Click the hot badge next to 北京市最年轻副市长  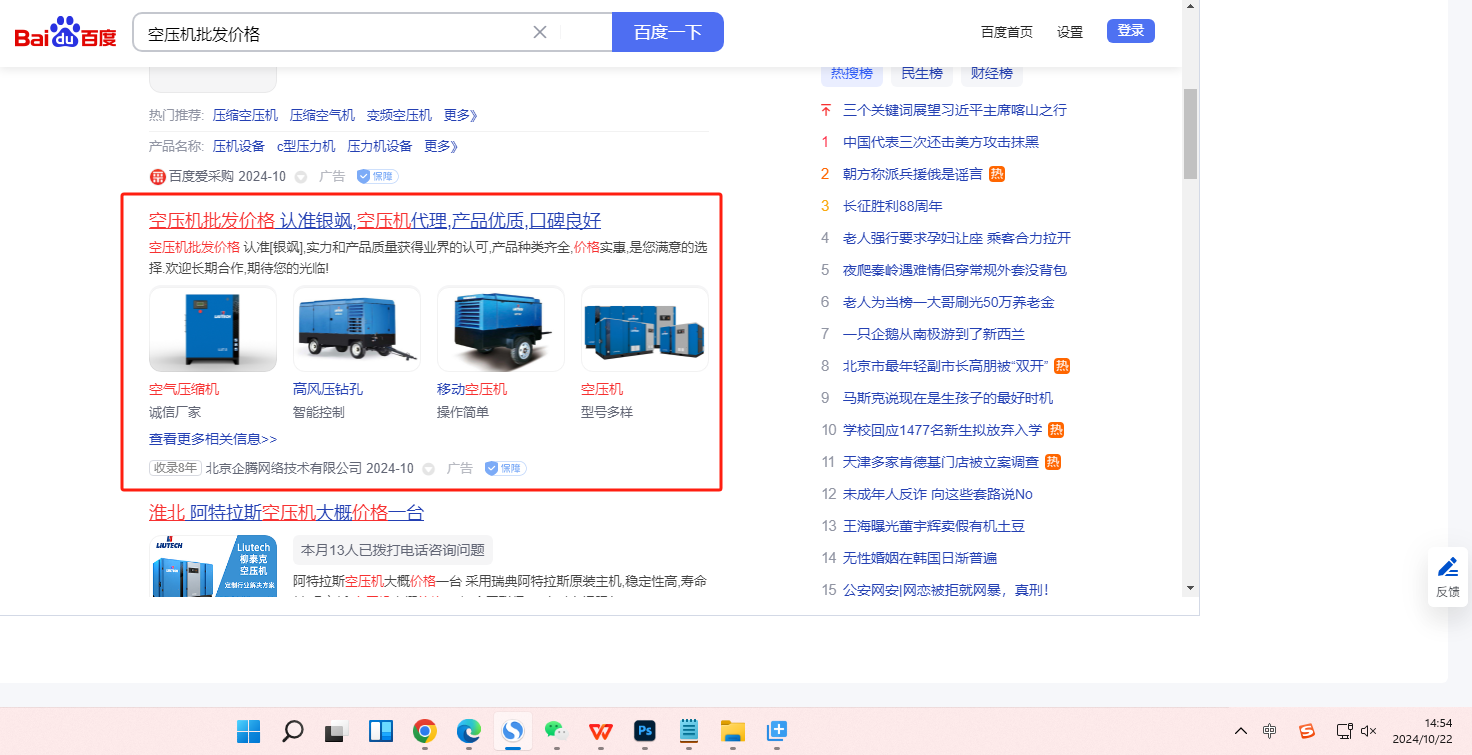1062,366
